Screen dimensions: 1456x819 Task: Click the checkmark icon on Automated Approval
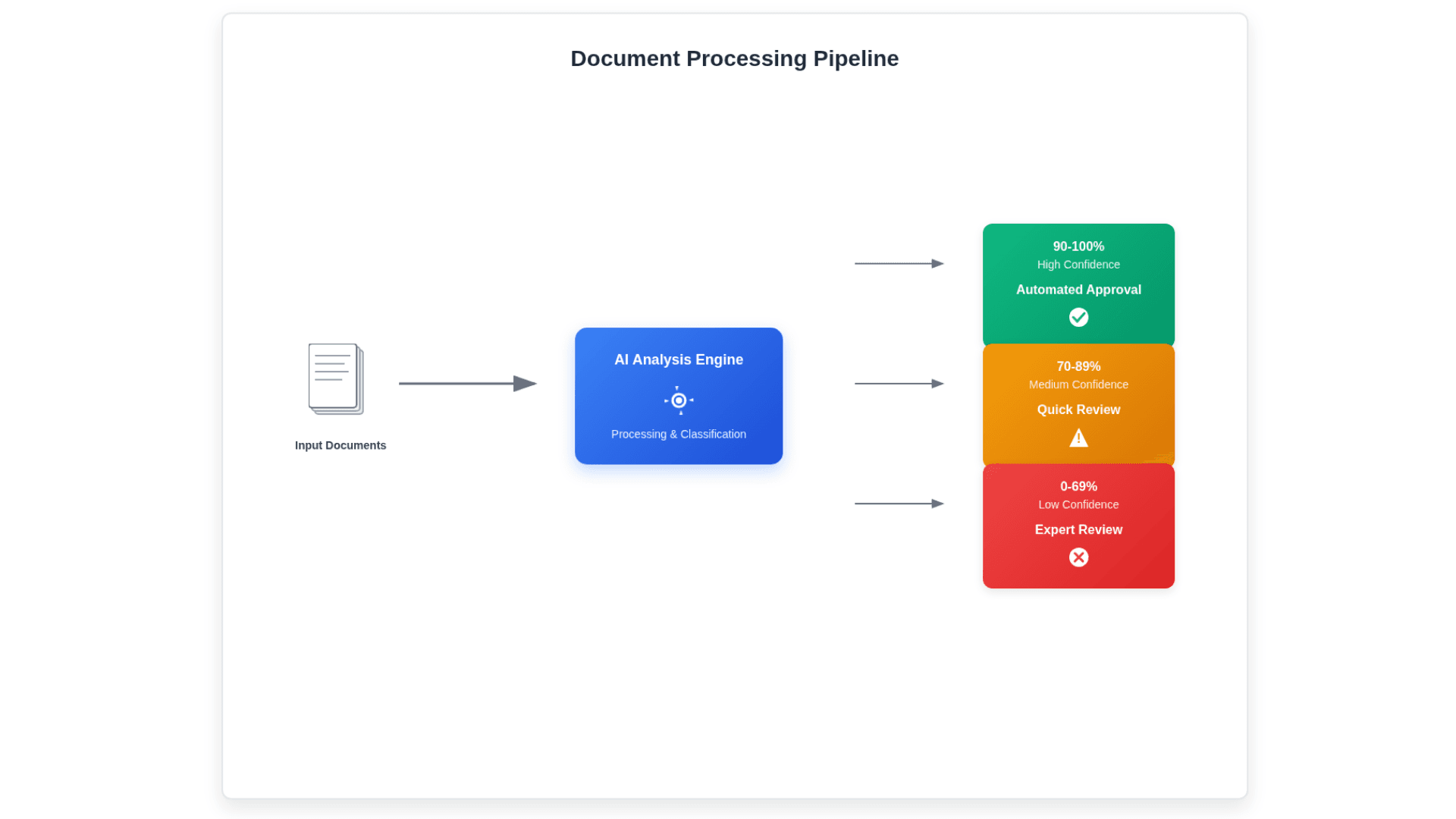pyautogui.click(x=1078, y=317)
